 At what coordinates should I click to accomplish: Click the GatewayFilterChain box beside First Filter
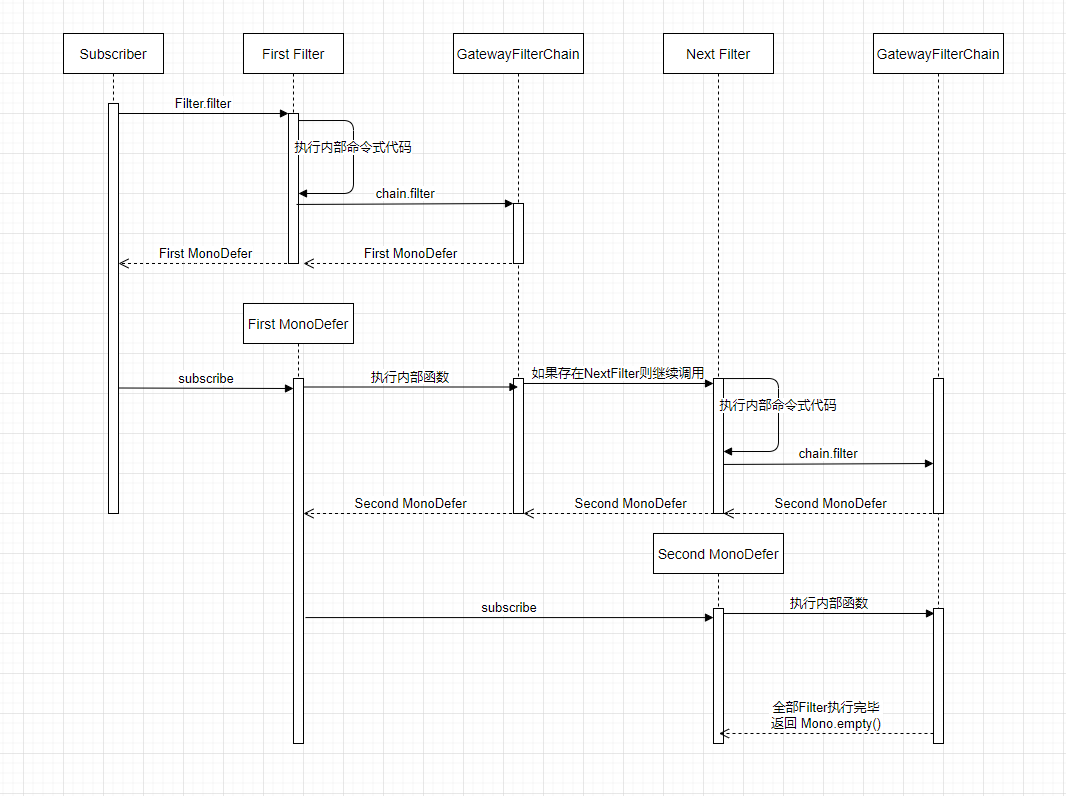518,54
